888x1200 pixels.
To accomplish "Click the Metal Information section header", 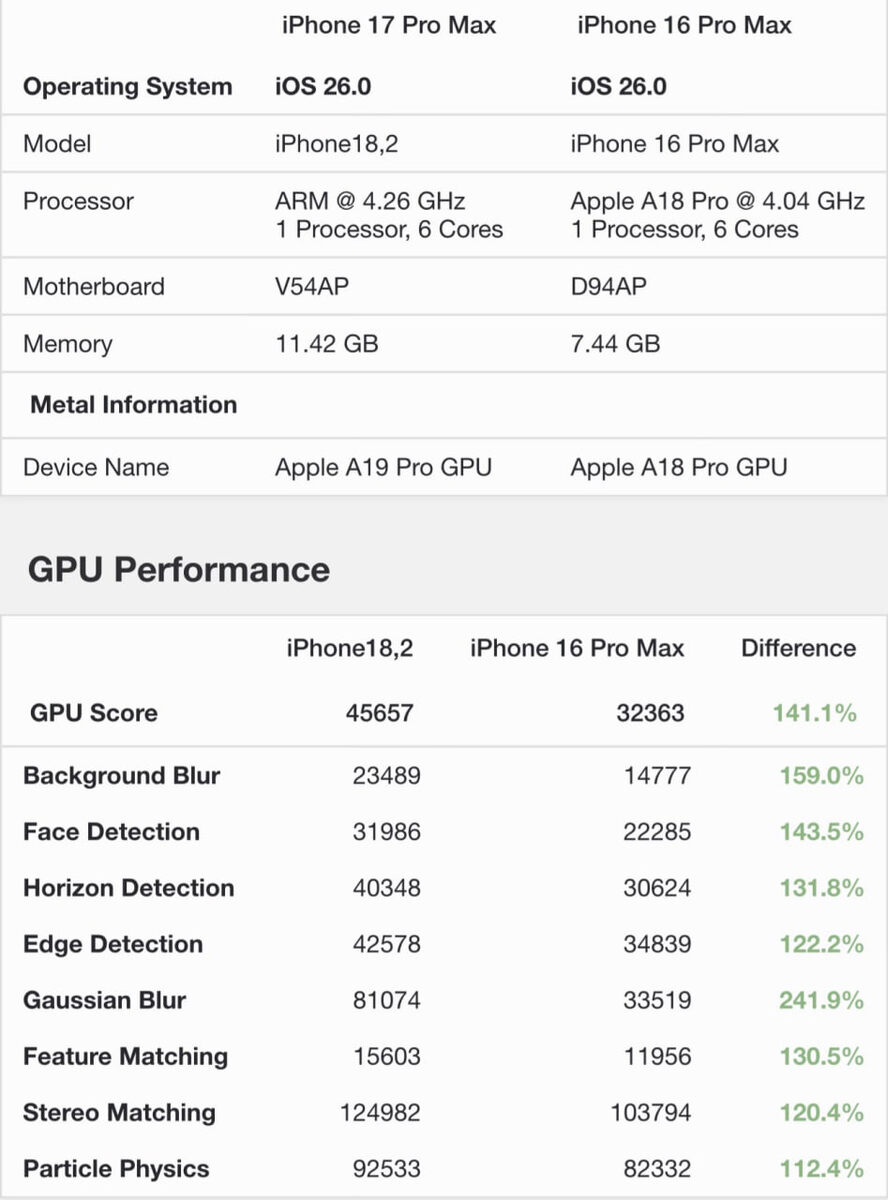I will [x=134, y=405].
